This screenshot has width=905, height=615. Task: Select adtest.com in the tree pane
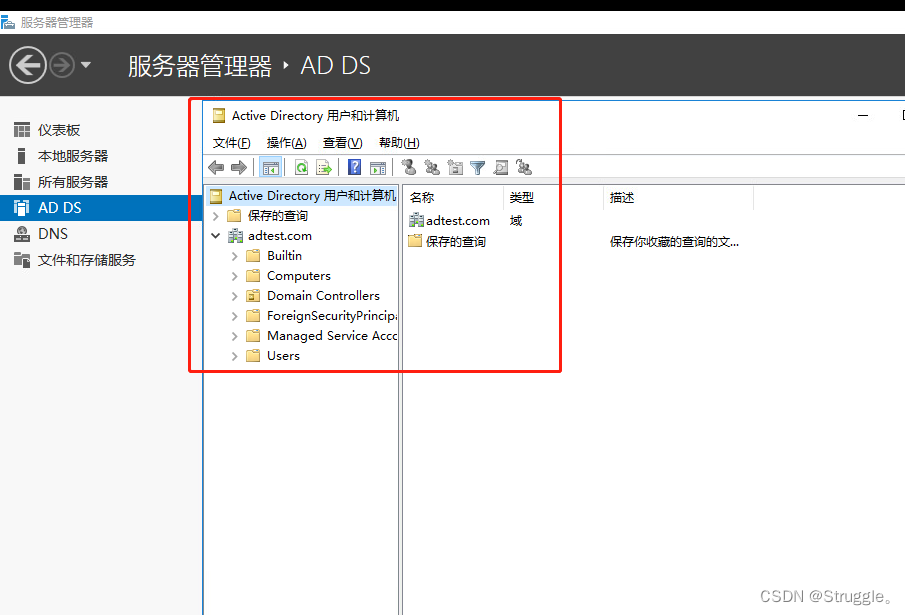coord(279,236)
